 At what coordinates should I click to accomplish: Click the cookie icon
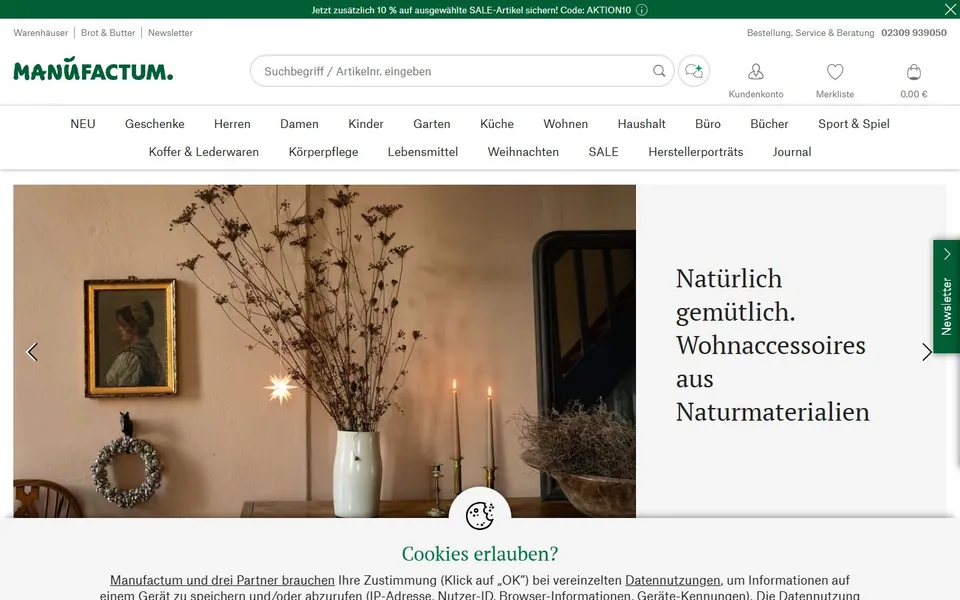(x=480, y=516)
